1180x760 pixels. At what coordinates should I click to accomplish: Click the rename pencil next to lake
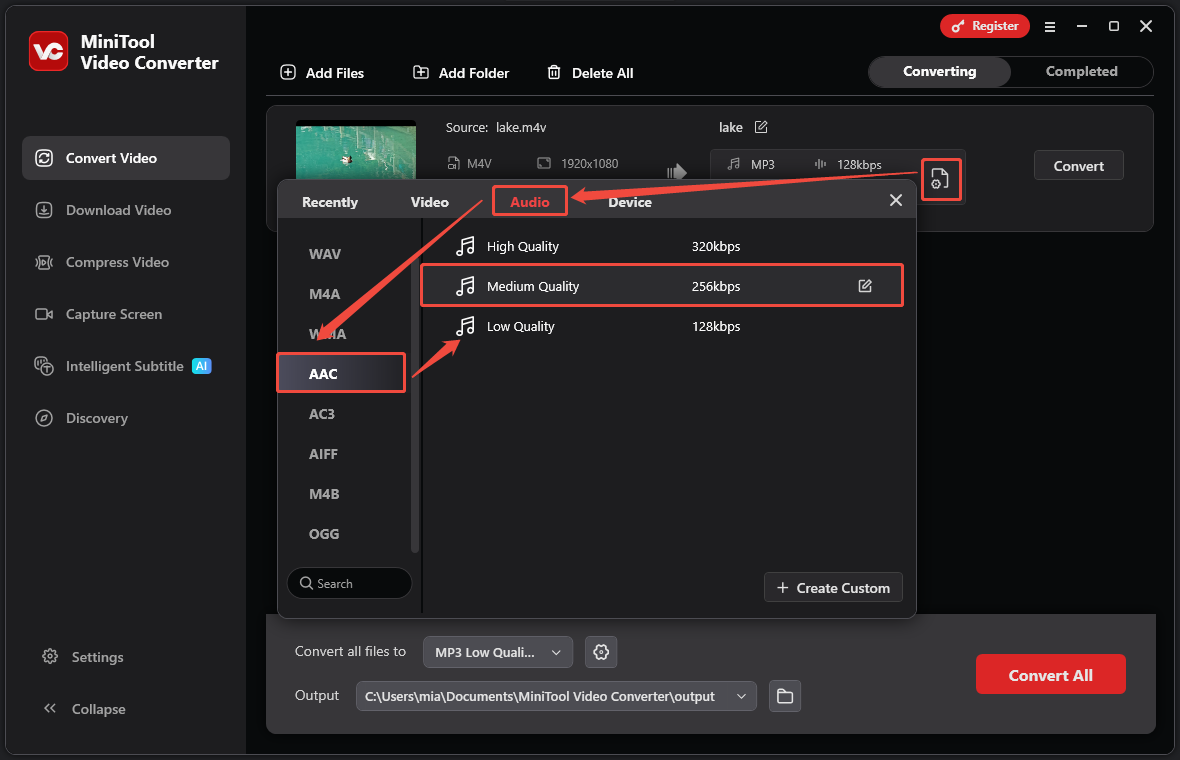(761, 127)
